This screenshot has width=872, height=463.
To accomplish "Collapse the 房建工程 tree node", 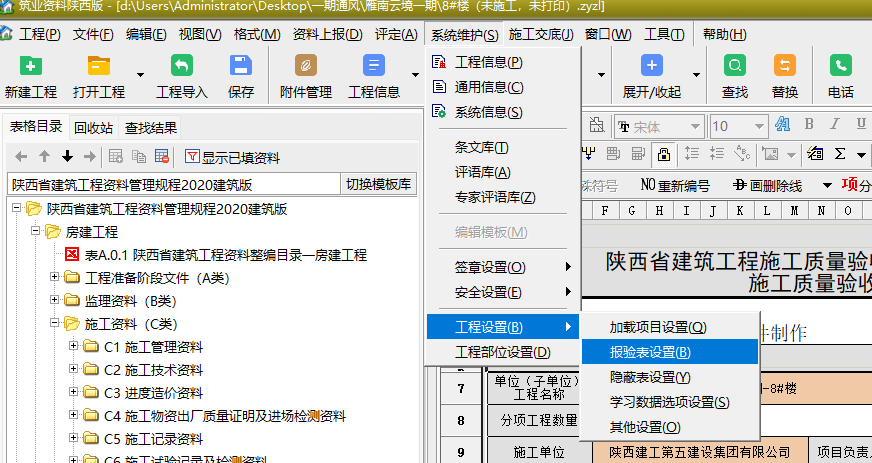I will click(x=36, y=232).
